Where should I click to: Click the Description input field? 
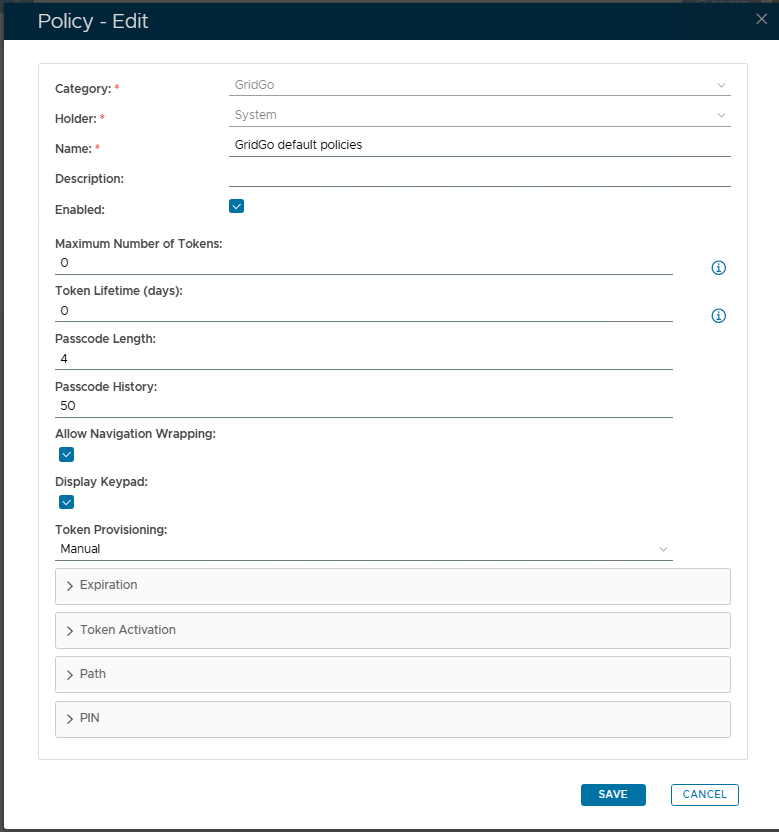[x=479, y=176]
